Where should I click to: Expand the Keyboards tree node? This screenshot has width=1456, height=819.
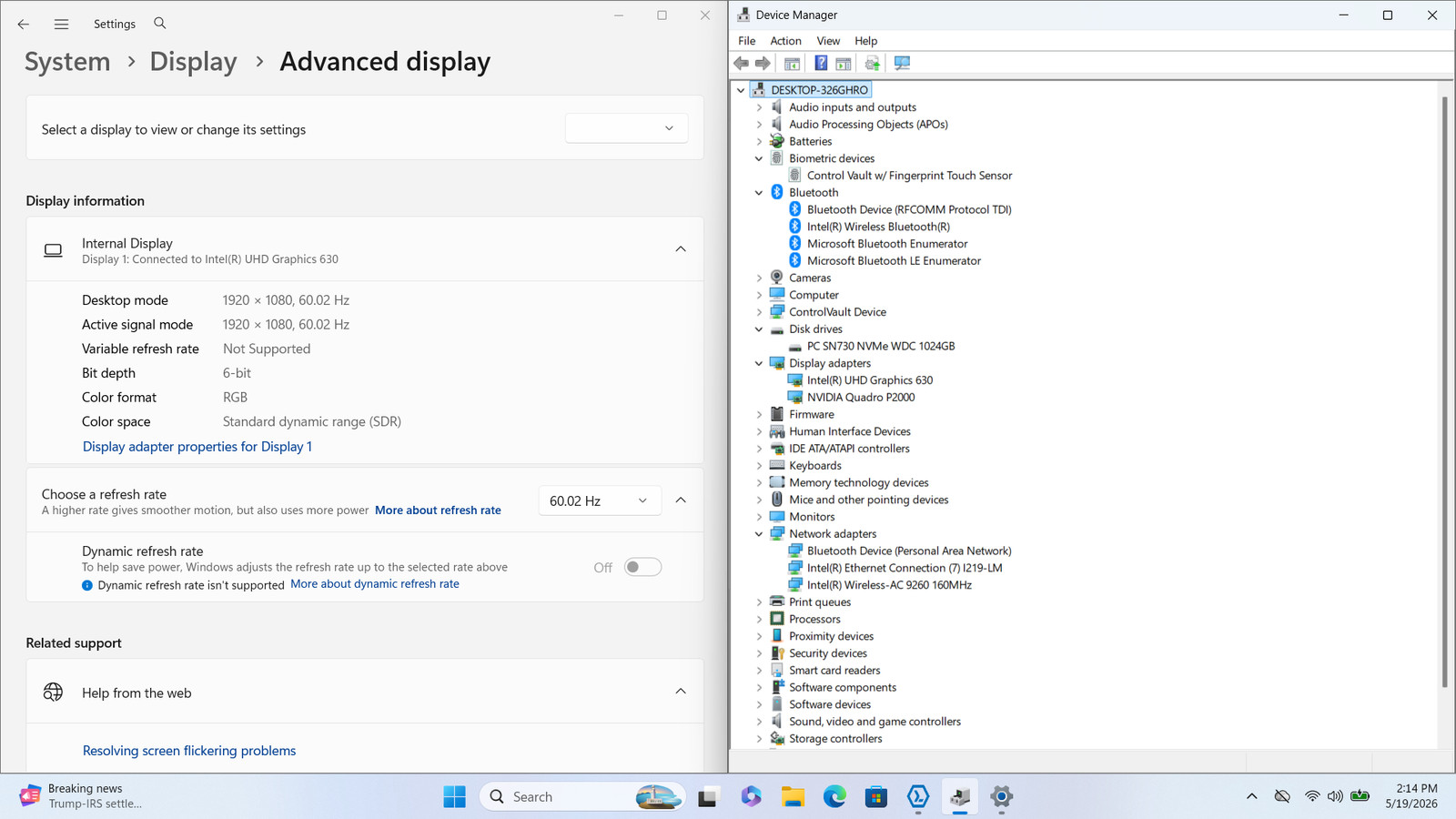coord(760,466)
